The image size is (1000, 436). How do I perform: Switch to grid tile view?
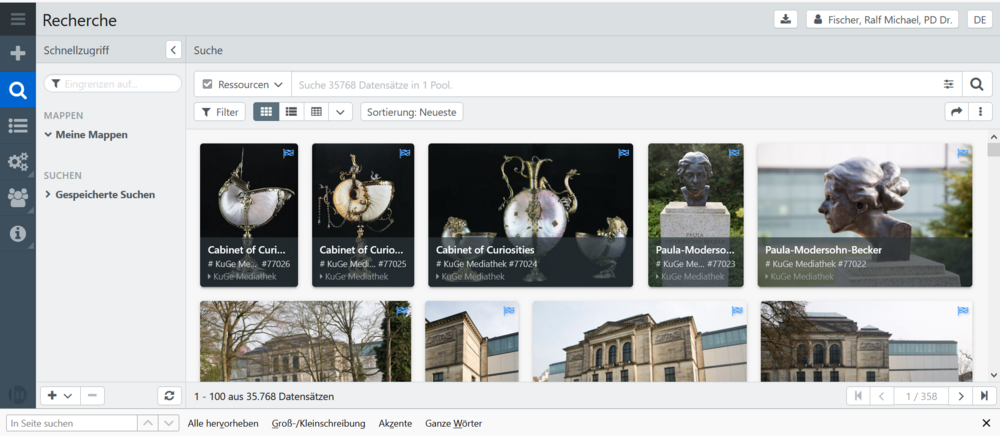266,112
